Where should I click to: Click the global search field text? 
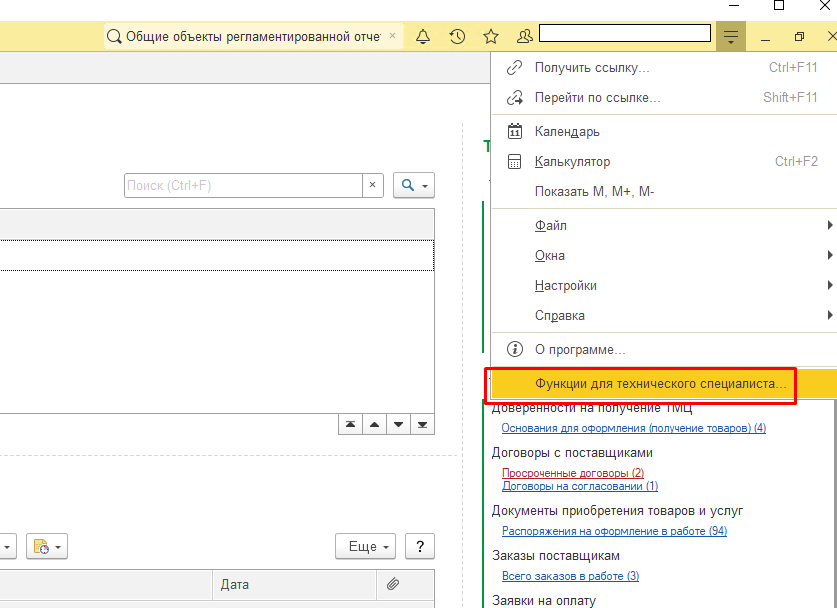(x=253, y=36)
